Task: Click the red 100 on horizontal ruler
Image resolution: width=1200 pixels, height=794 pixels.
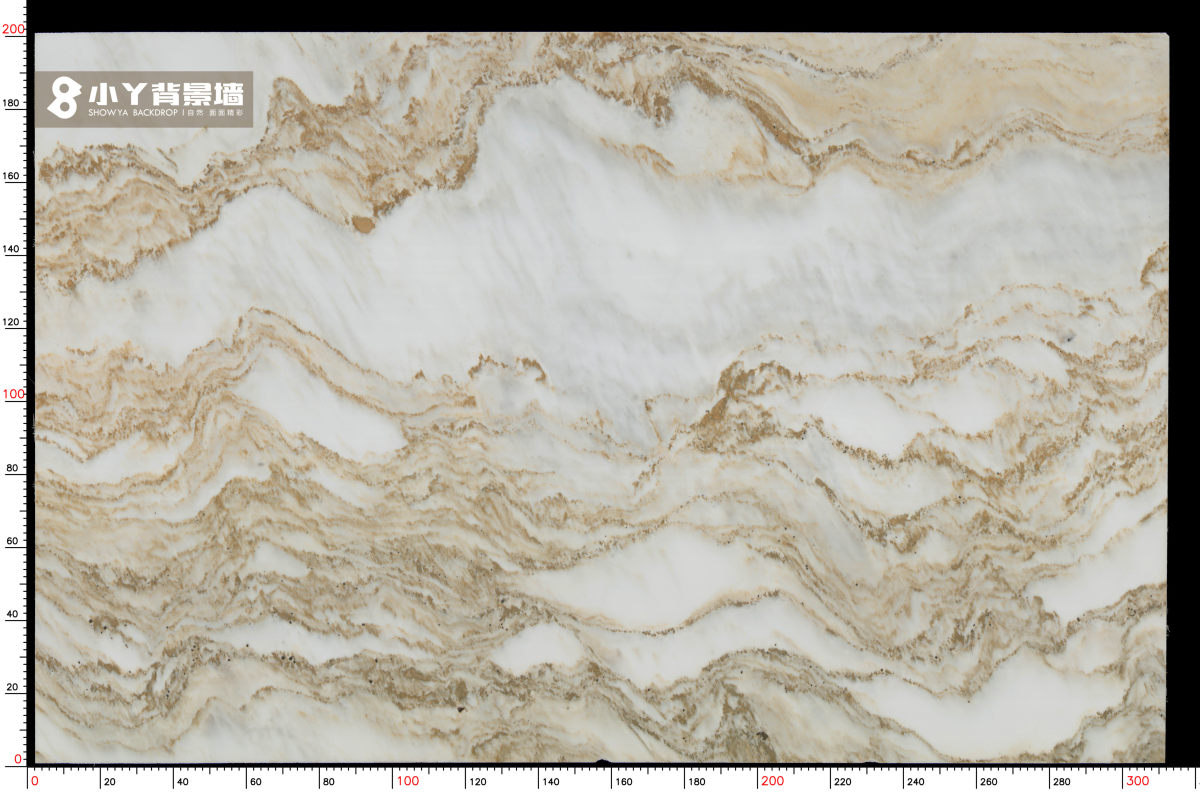Action: [x=407, y=781]
